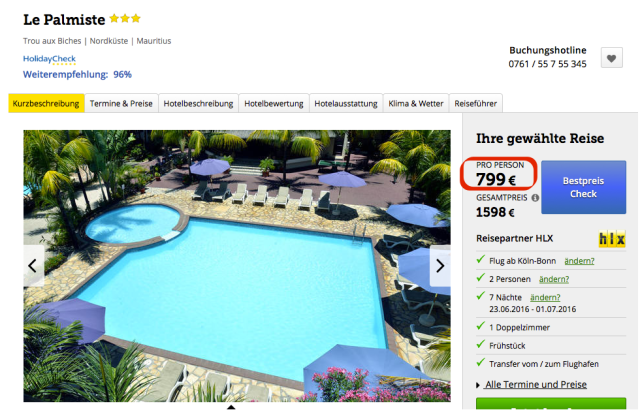
Task: Show next hotel photo with right arrow
Action: [x=440, y=266]
